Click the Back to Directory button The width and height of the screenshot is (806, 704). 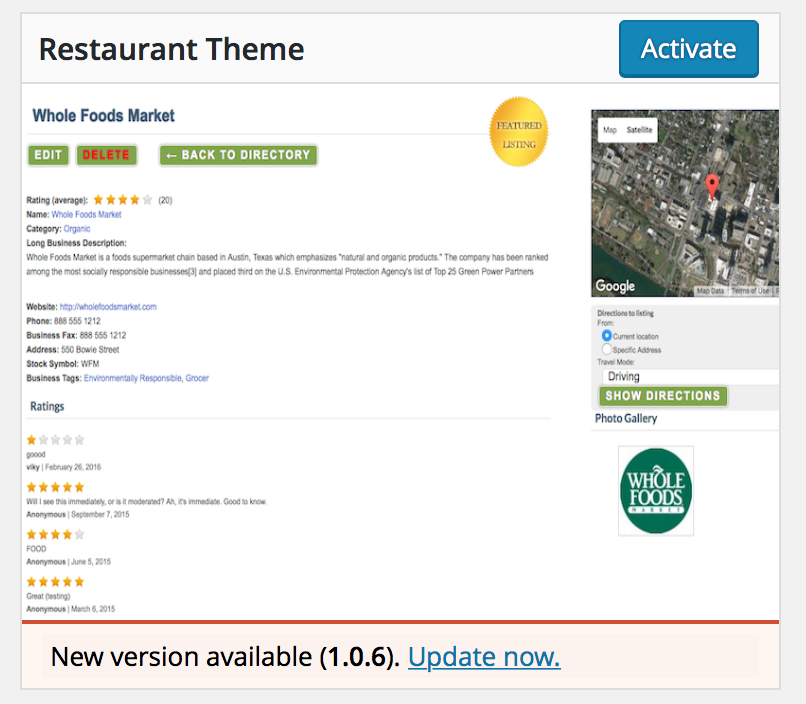point(239,155)
